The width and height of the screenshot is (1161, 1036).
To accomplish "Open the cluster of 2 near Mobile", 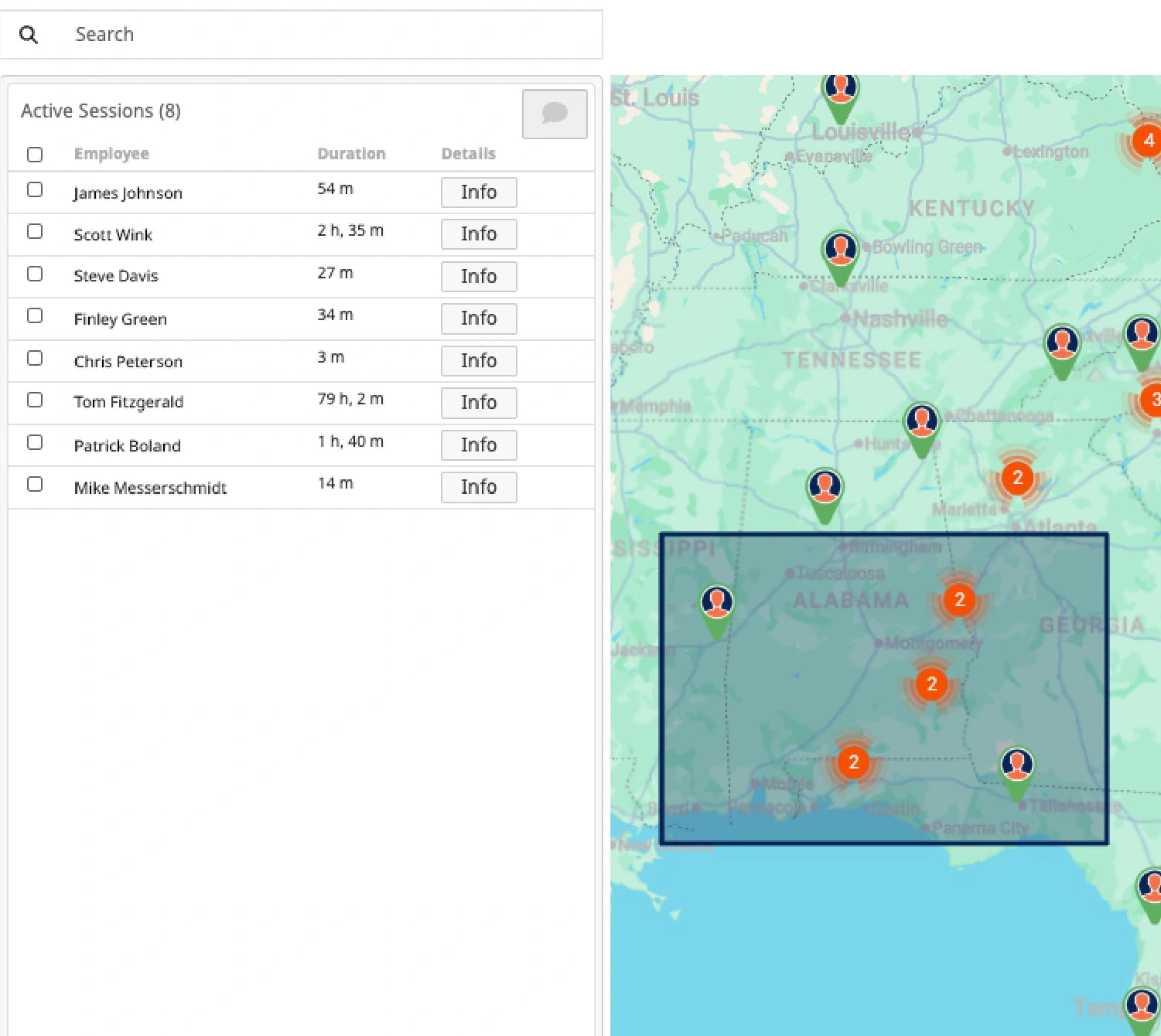I will click(853, 762).
